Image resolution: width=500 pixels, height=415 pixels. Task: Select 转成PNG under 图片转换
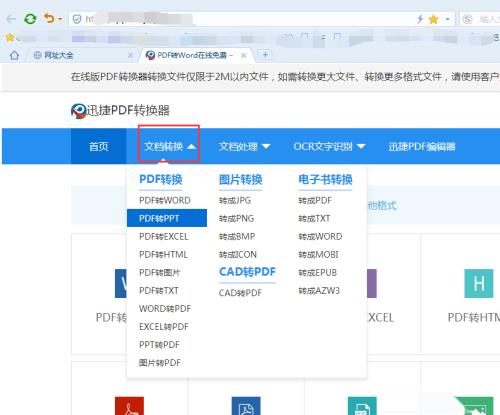(236, 218)
